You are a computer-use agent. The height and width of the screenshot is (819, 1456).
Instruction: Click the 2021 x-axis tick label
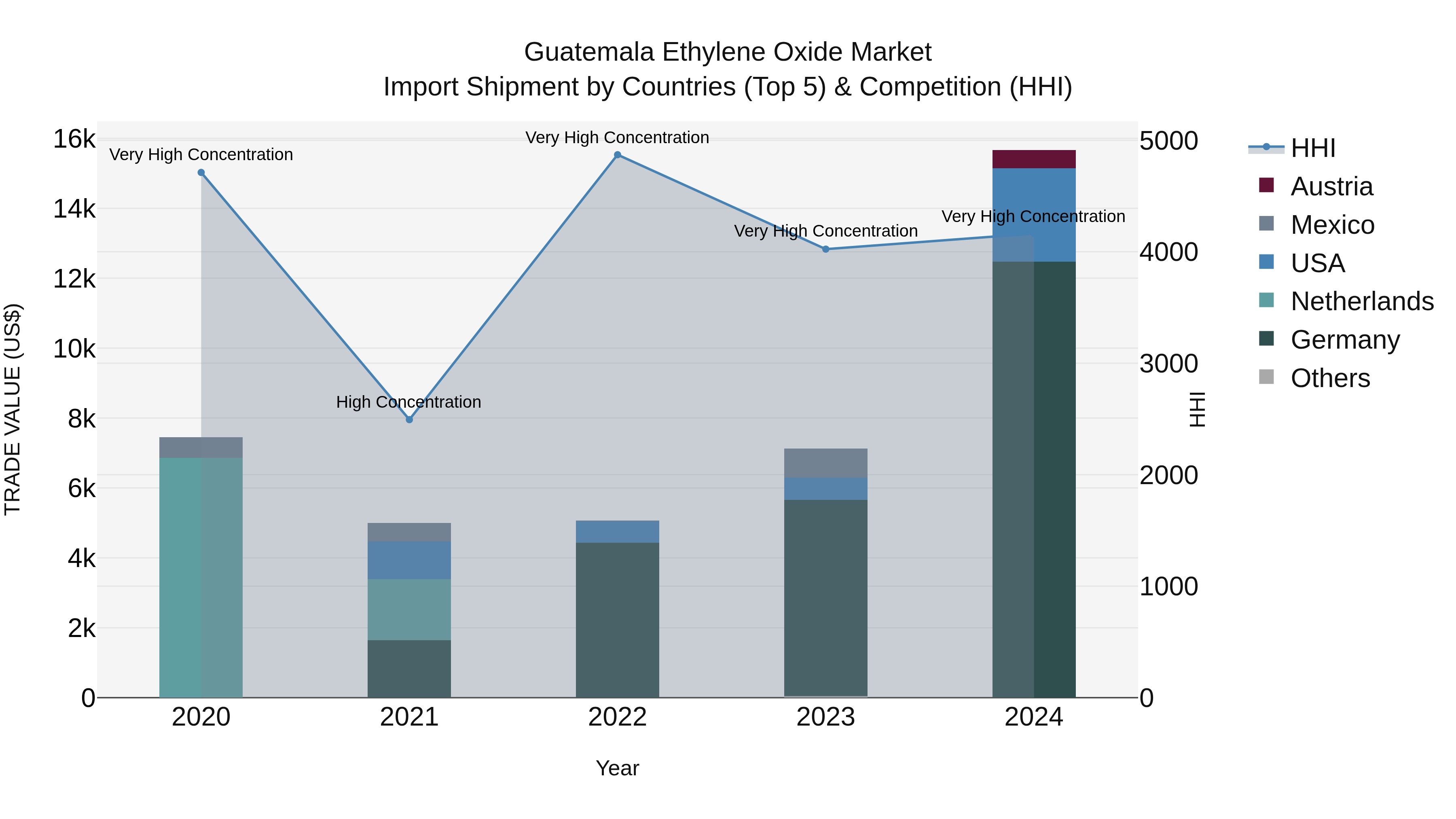409,717
